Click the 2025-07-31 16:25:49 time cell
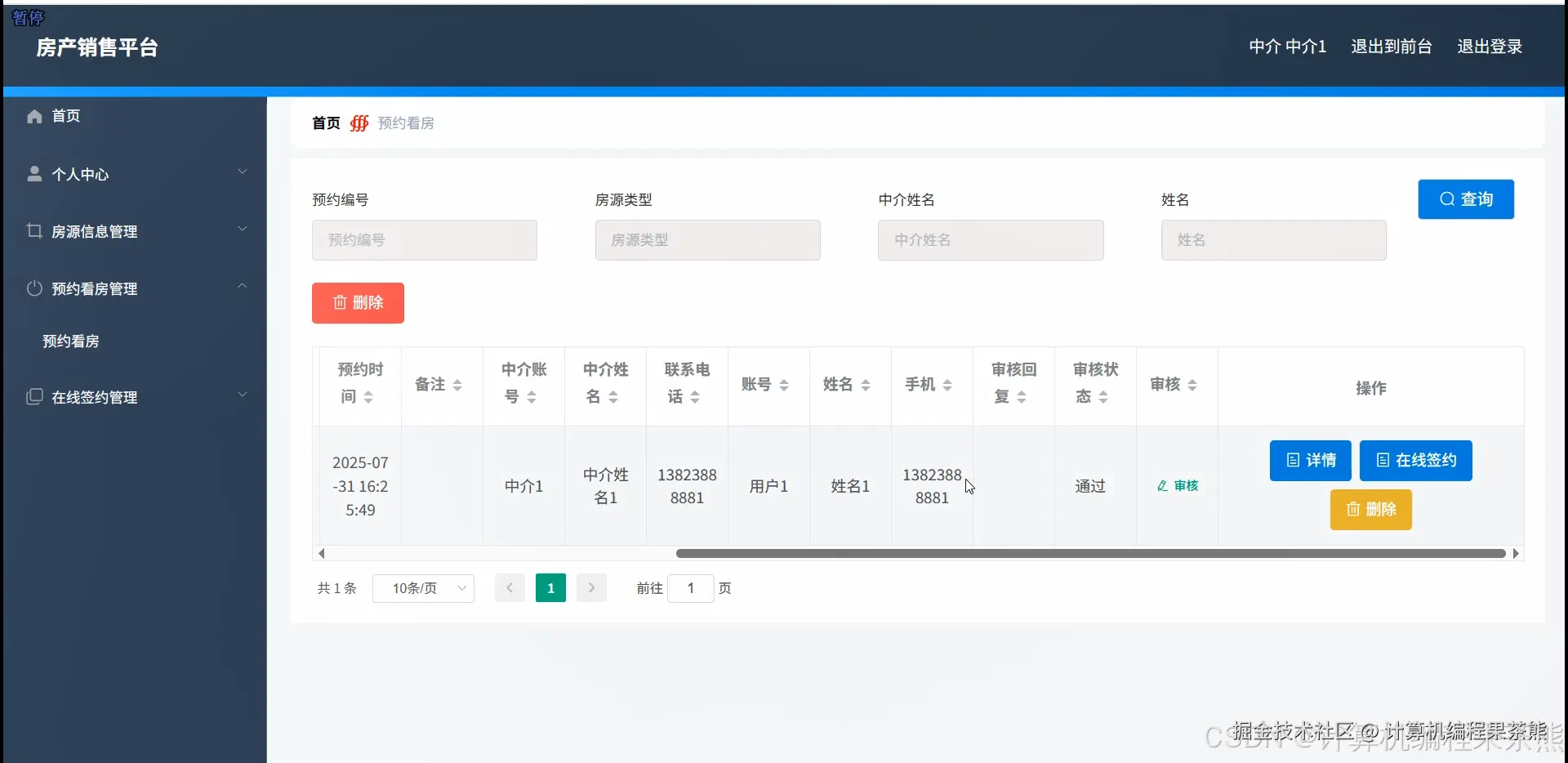 click(x=360, y=486)
